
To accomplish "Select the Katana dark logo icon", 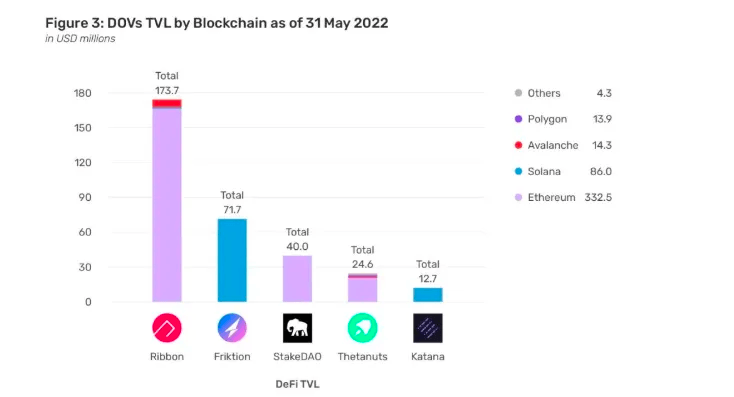I will [x=428, y=328].
